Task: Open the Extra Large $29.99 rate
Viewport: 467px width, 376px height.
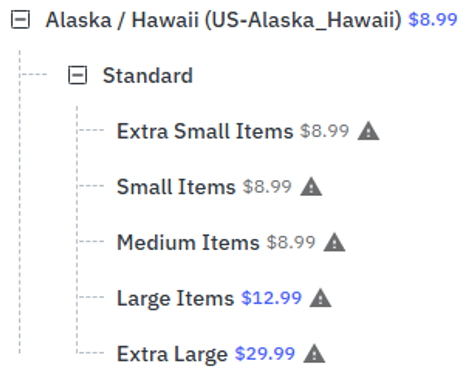Action: 265,354
